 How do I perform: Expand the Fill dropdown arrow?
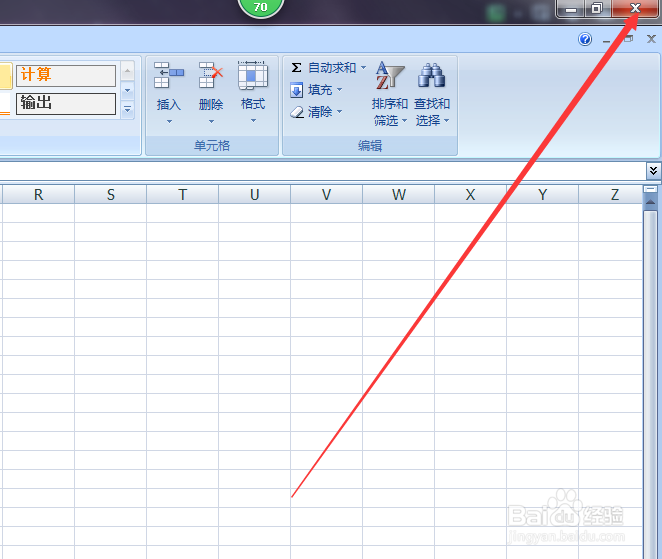click(x=339, y=90)
